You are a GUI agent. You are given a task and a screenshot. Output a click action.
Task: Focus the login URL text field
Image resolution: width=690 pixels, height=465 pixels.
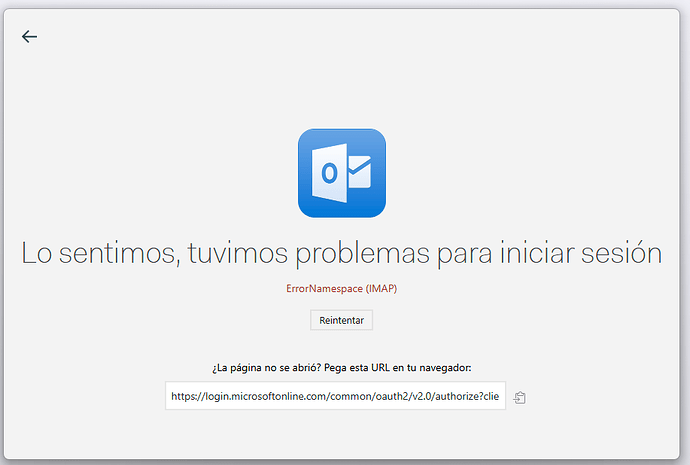pos(335,396)
